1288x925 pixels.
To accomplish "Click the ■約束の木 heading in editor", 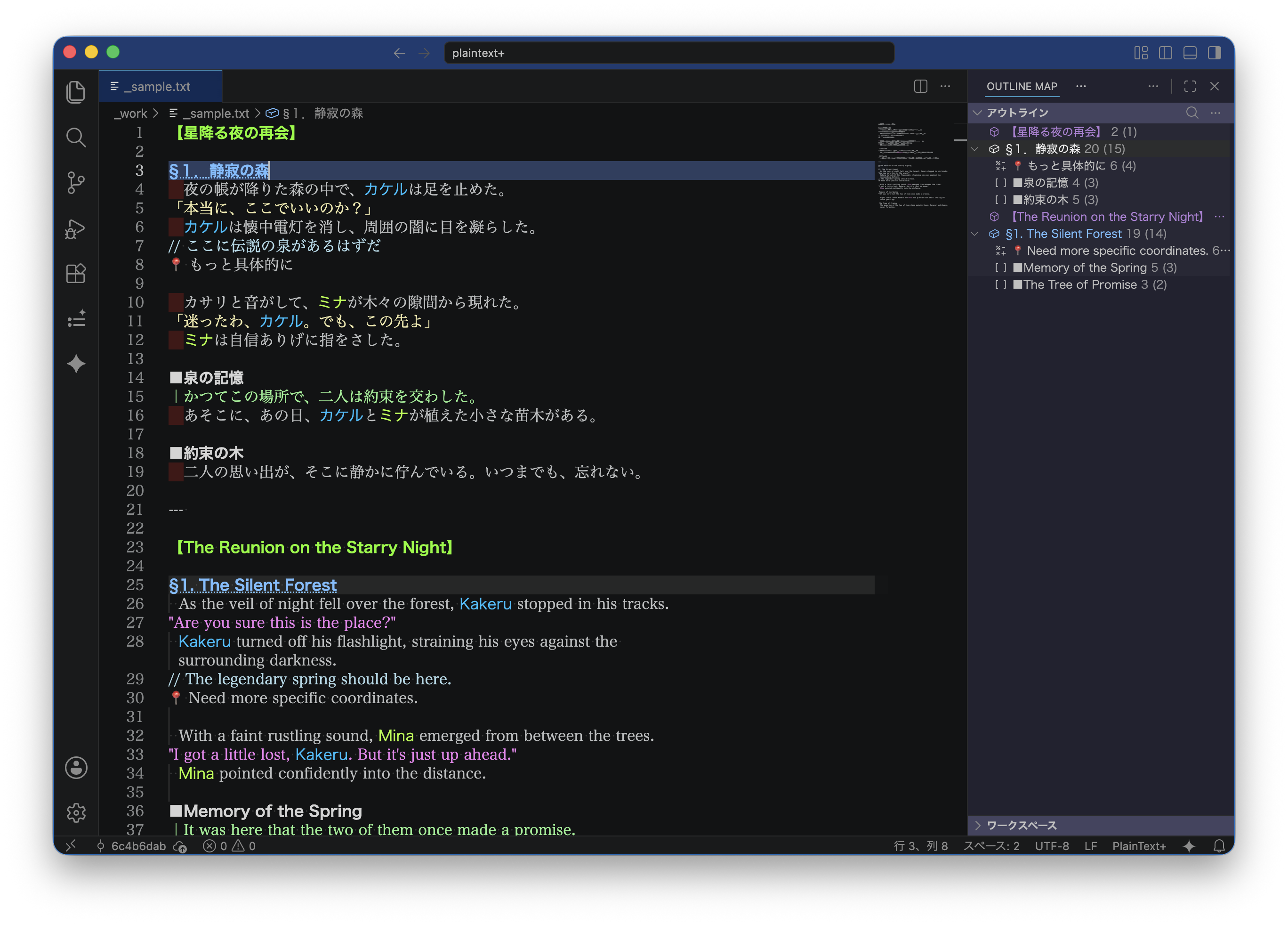I will tap(206, 454).
